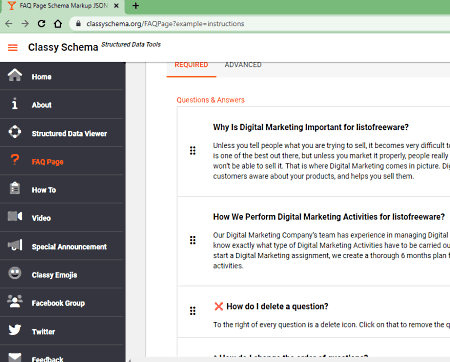Image resolution: width=450 pixels, height=362 pixels.
Task: Open the hamburger menu icon
Action: click(13, 48)
